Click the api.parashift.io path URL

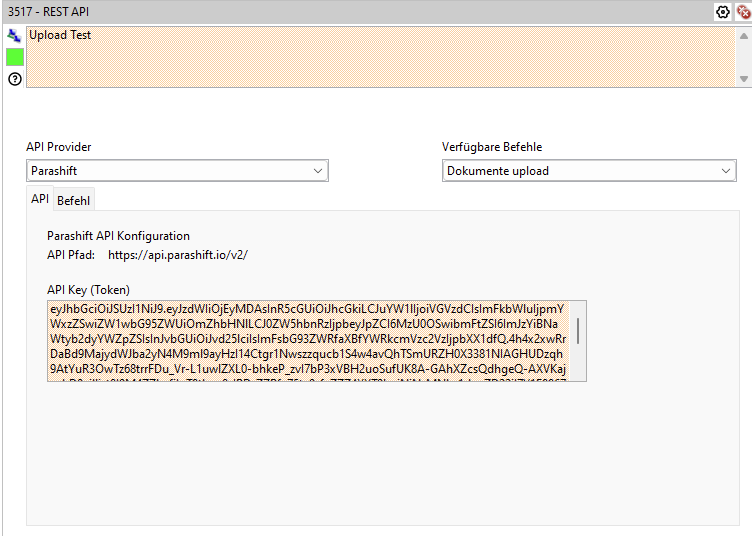[178, 255]
